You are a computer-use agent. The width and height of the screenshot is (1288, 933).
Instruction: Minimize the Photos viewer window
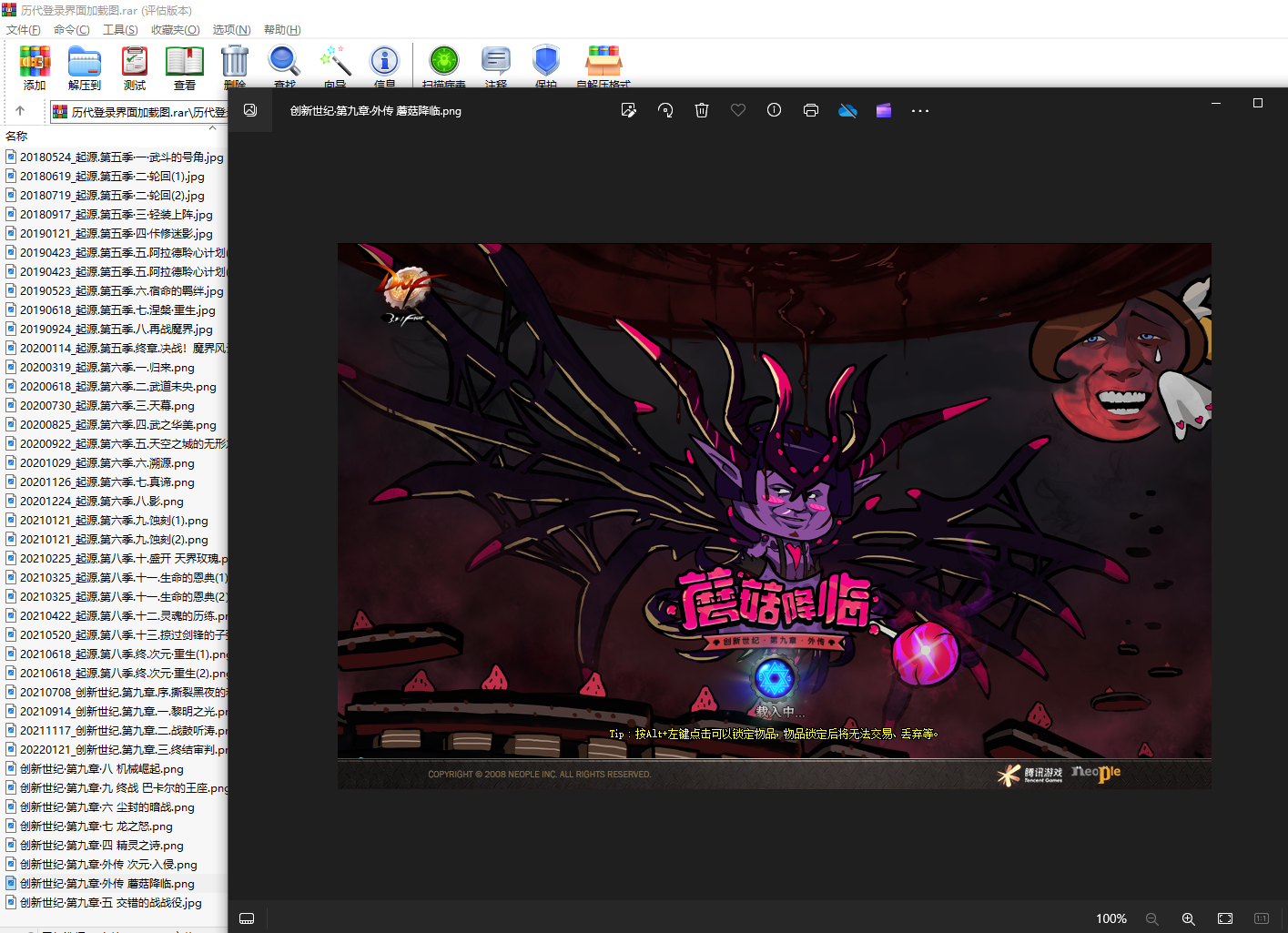click(x=1216, y=103)
